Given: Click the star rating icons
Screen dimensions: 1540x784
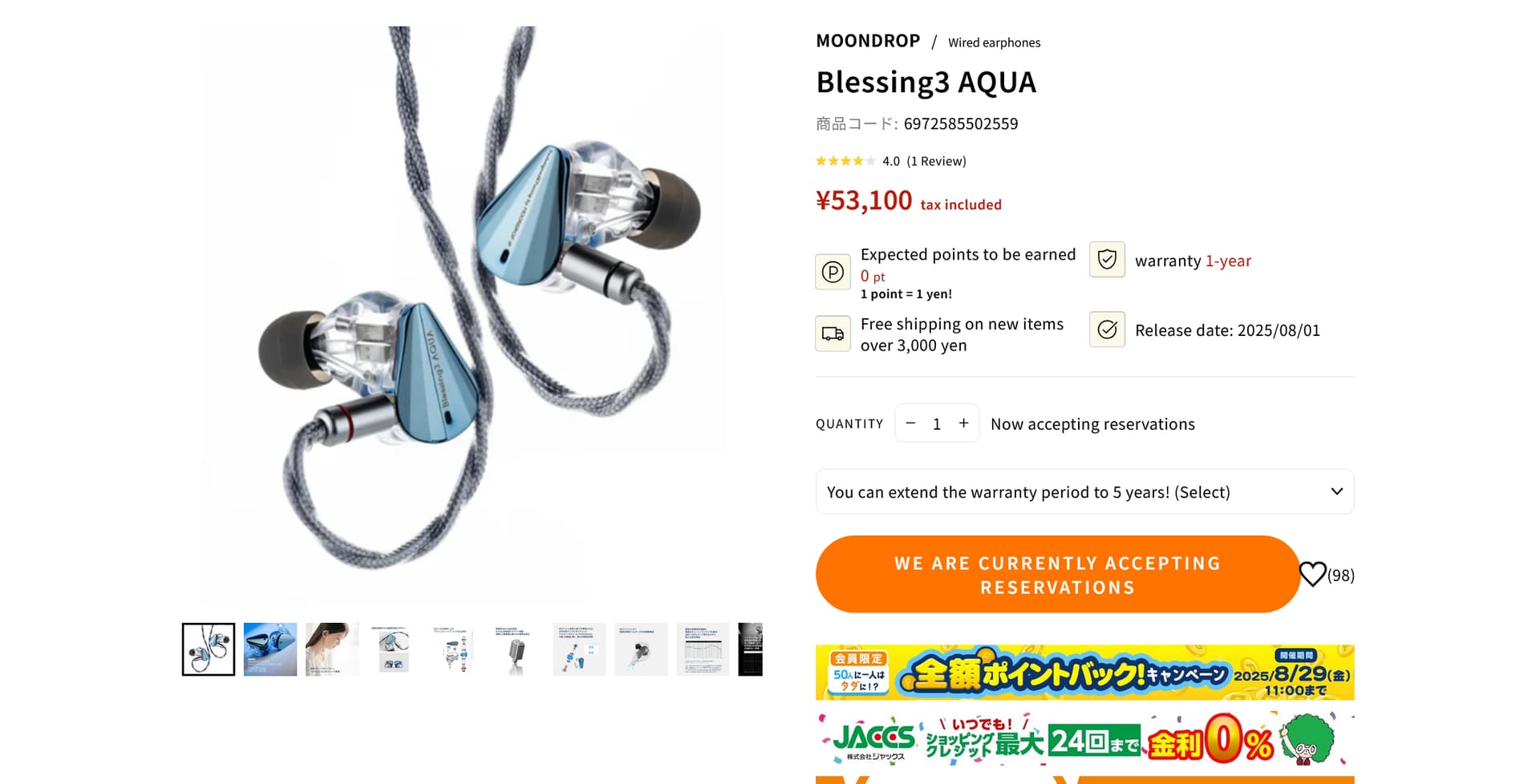Looking at the screenshot, I should tap(845, 161).
